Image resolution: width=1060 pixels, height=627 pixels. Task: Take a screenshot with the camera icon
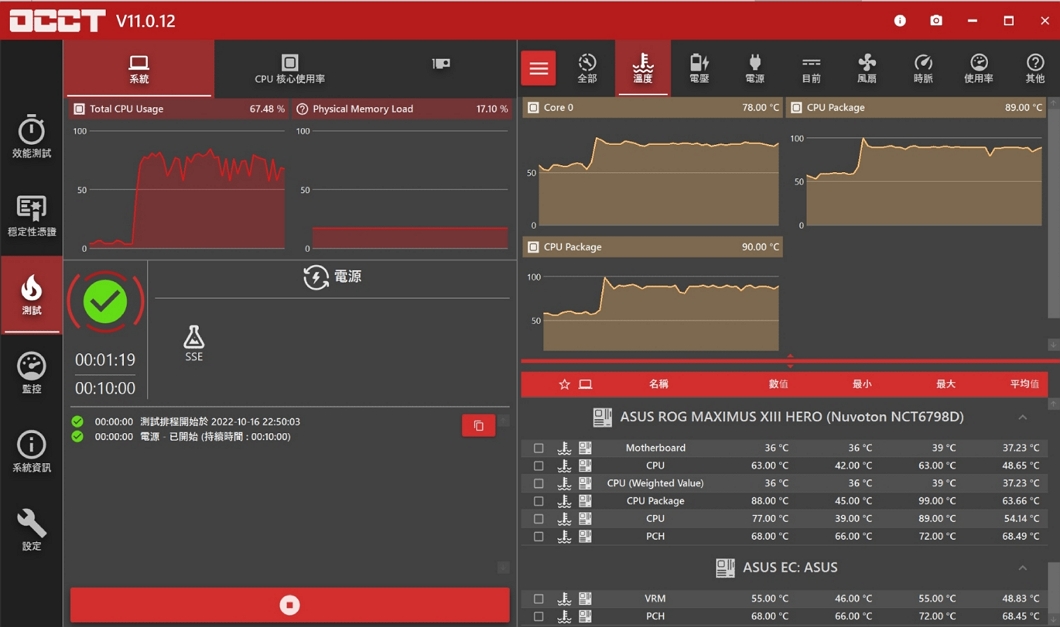click(x=936, y=21)
